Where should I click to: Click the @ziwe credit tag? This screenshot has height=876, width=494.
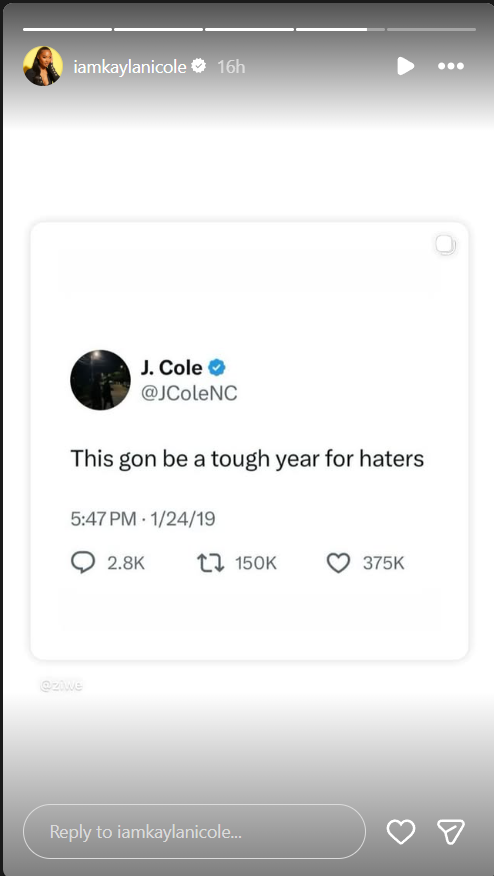(61, 685)
